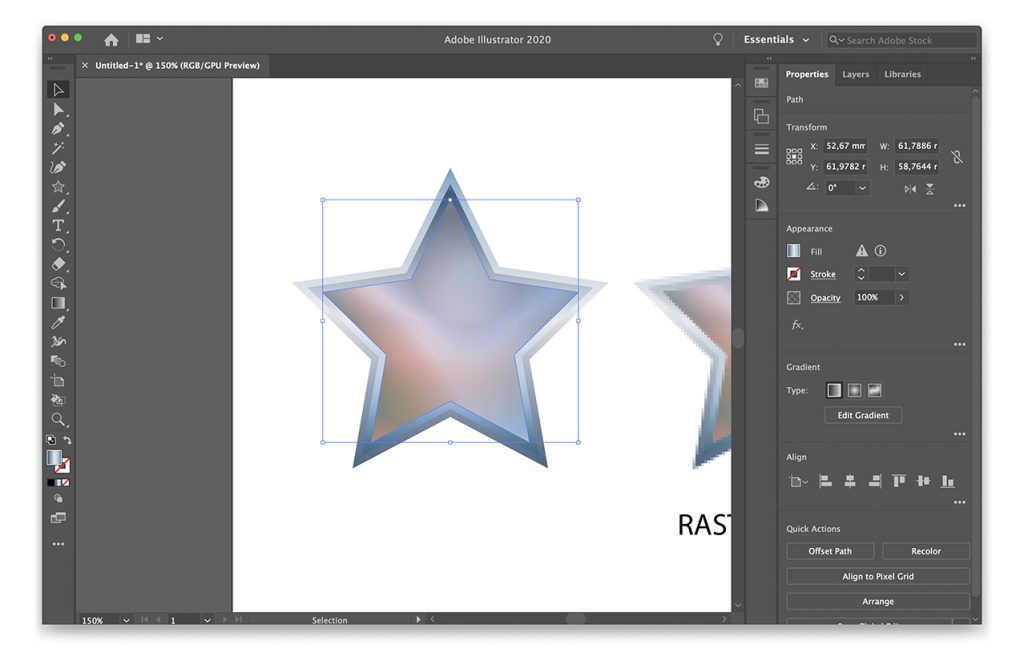Open the Arrange Documents dropdown
This screenshot has width=1024, height=665.
(x=150, y=39)
